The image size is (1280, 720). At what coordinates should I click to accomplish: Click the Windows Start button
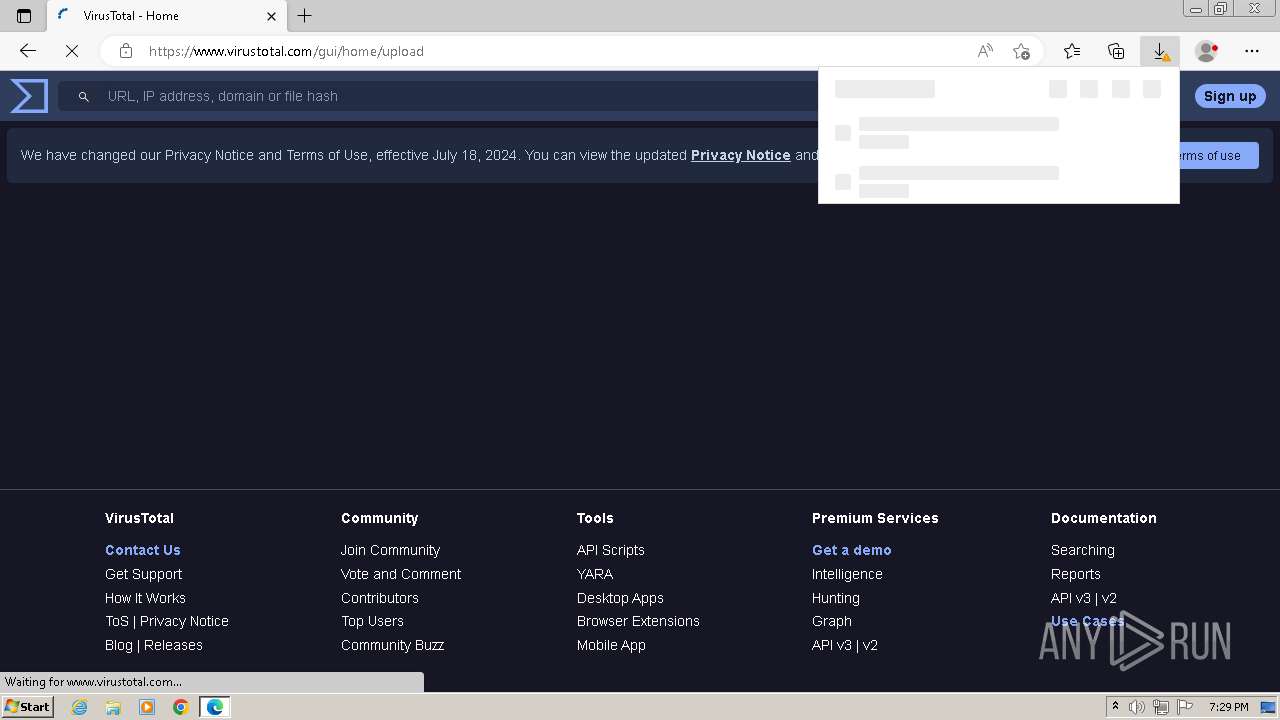pos(27,707)
